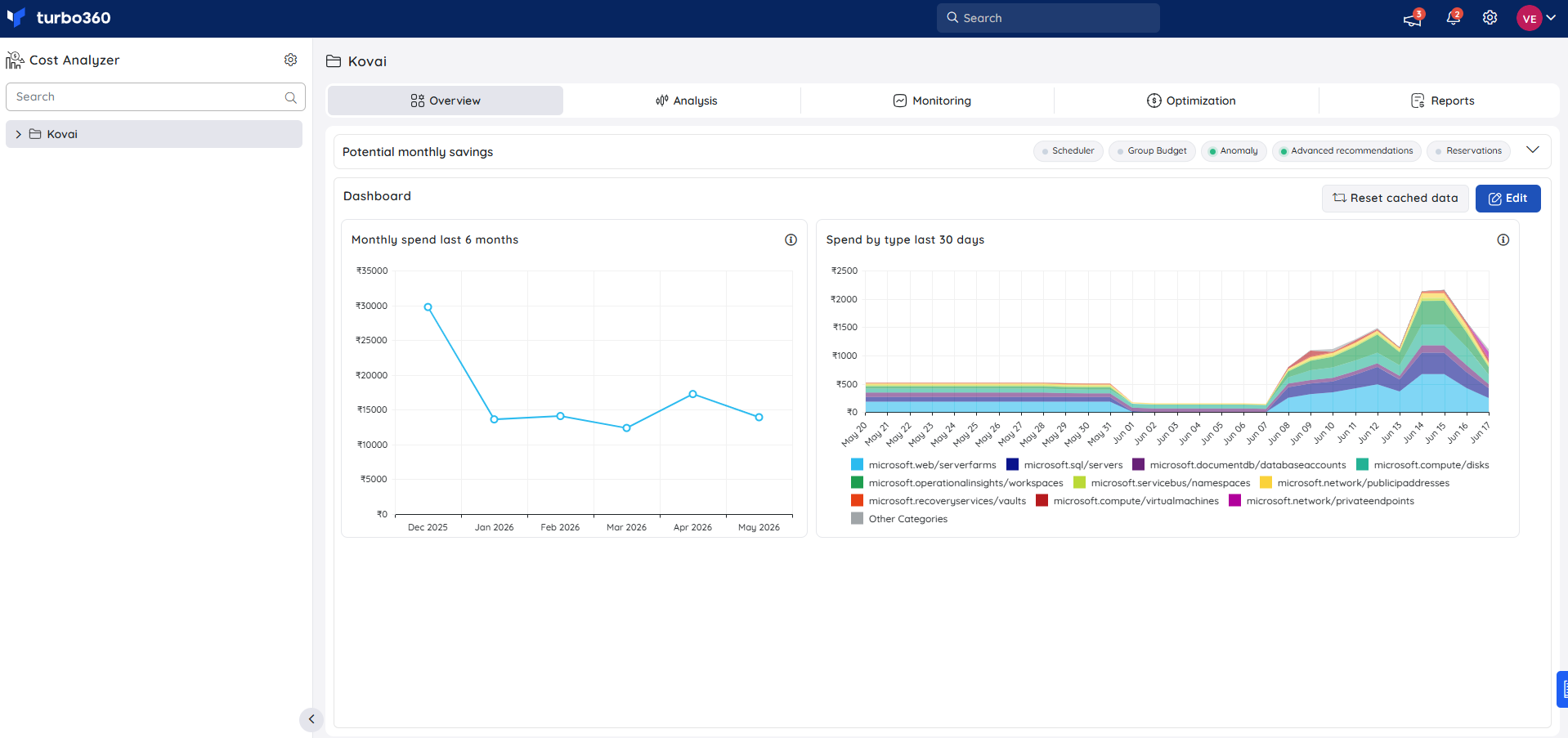1568x738 pixels.
Task: Open info icon for Monthly spend chart
Action: pos(791,239)
